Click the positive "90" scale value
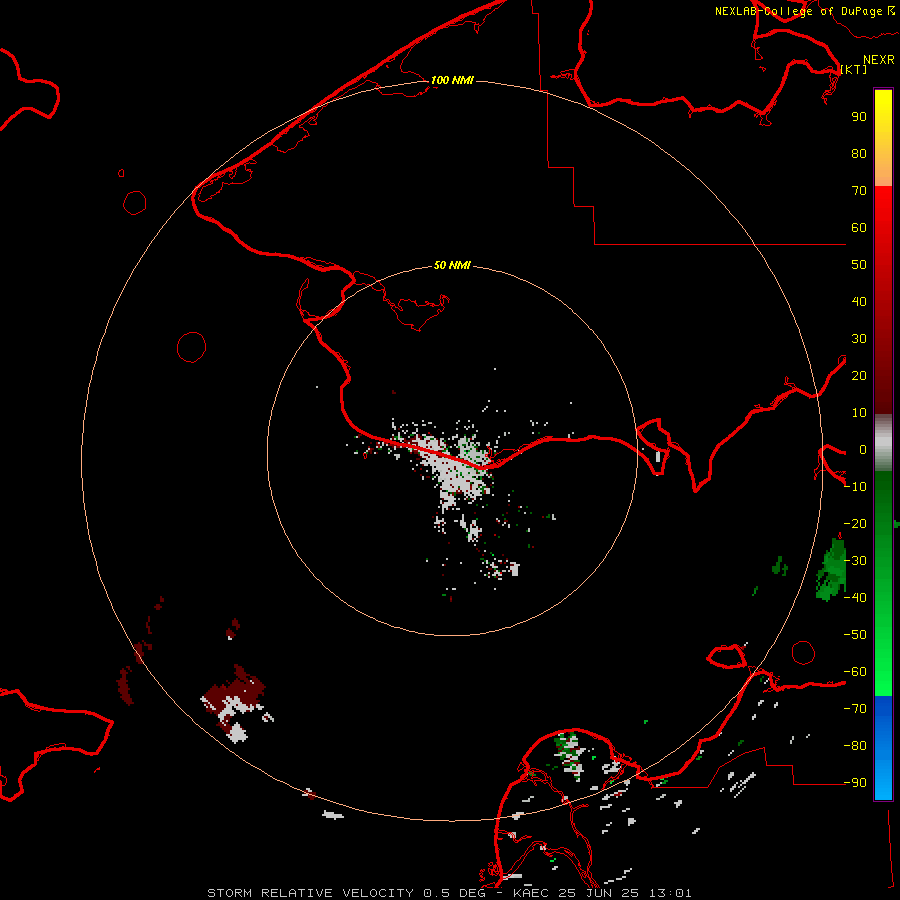Viewport: 900px width, 900px height. [859, 117]
